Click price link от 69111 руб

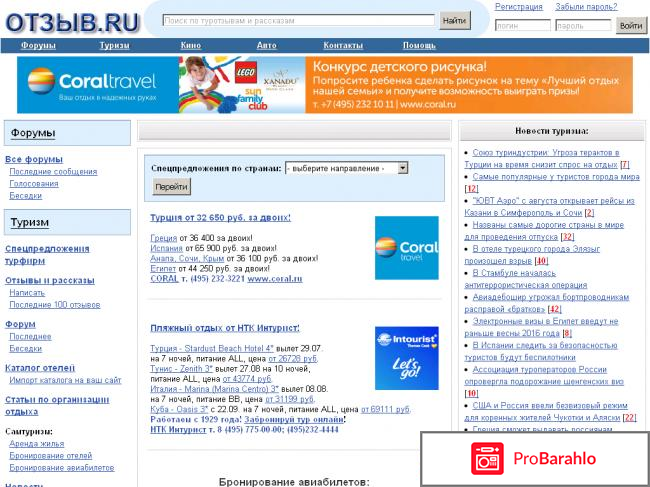pos(386,409)
